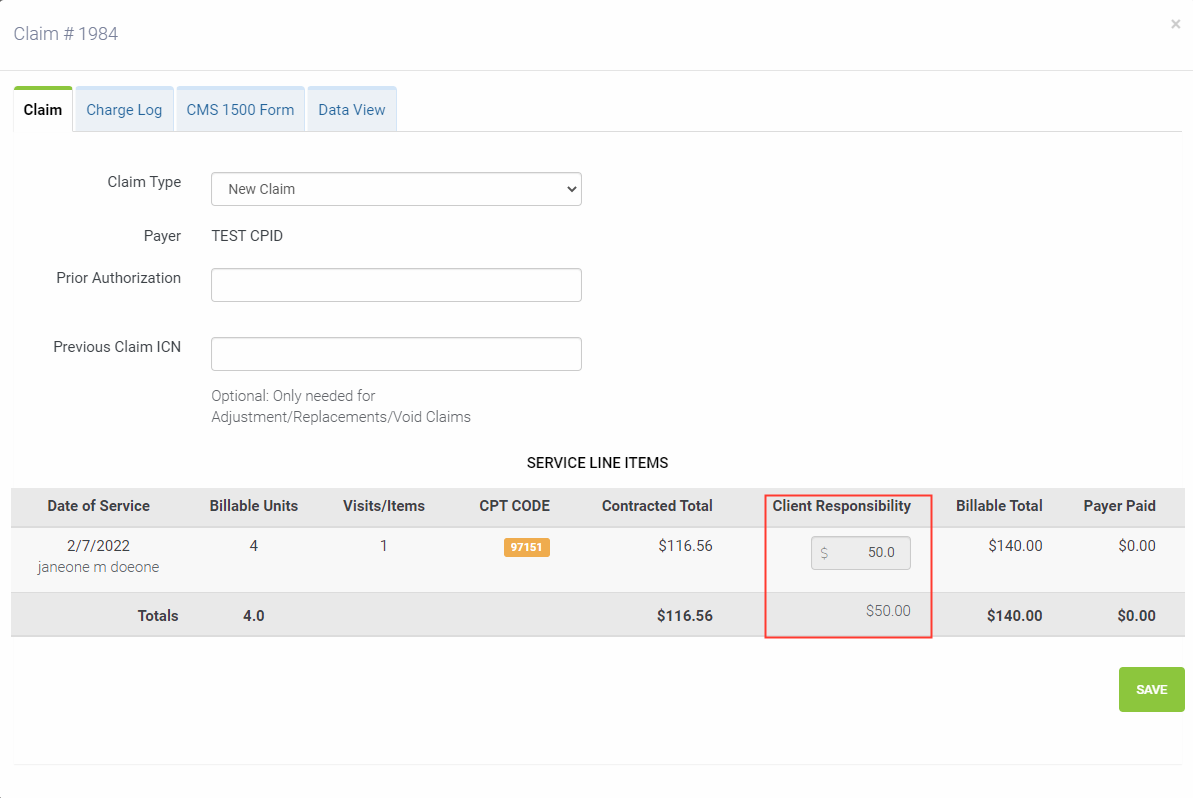Viewport: 1193px width, 798px height.
Task: Click the $0.00 payer paid in service row
Action: [1137, 545]
